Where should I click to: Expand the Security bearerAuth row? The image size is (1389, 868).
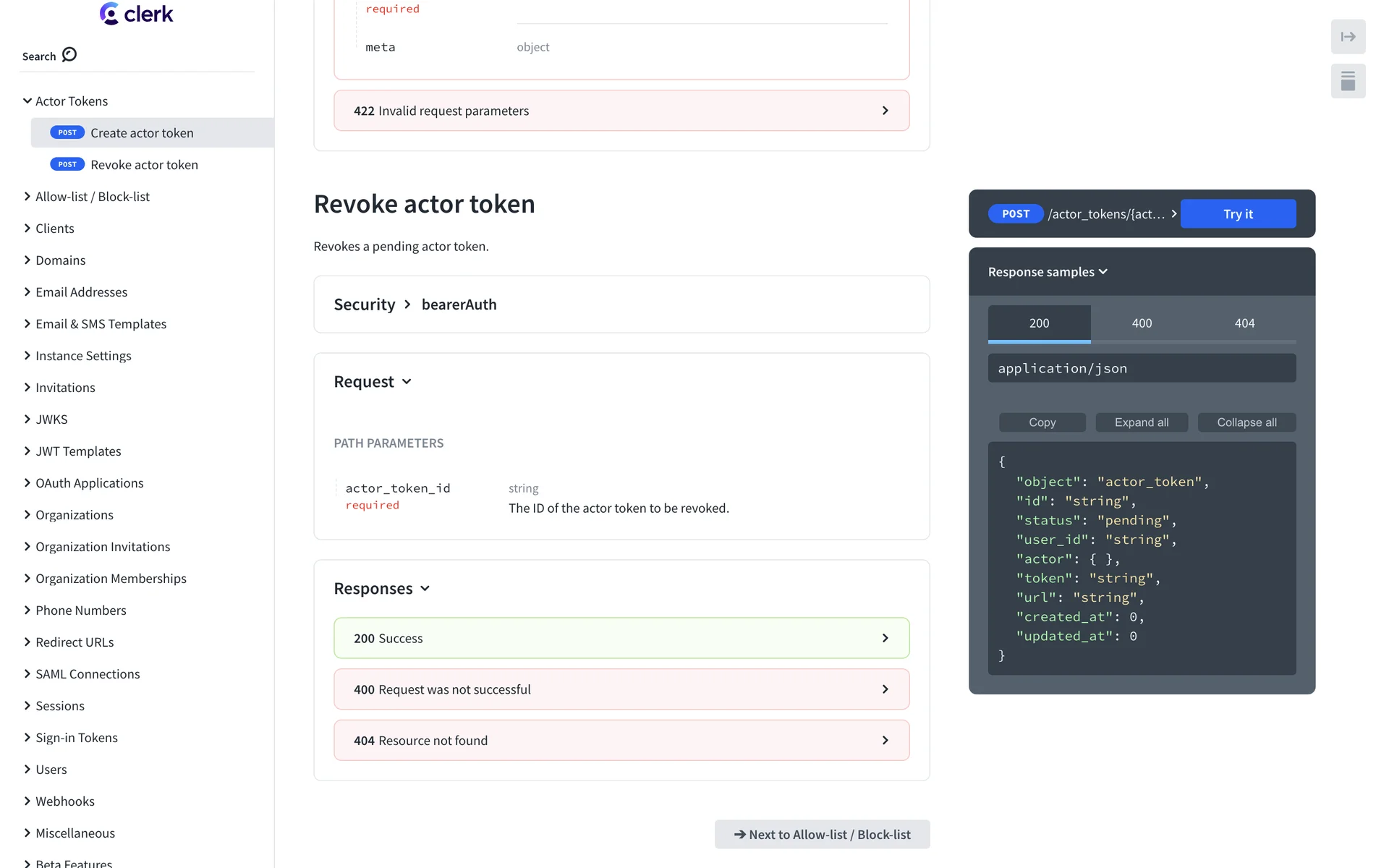point(415,305)
